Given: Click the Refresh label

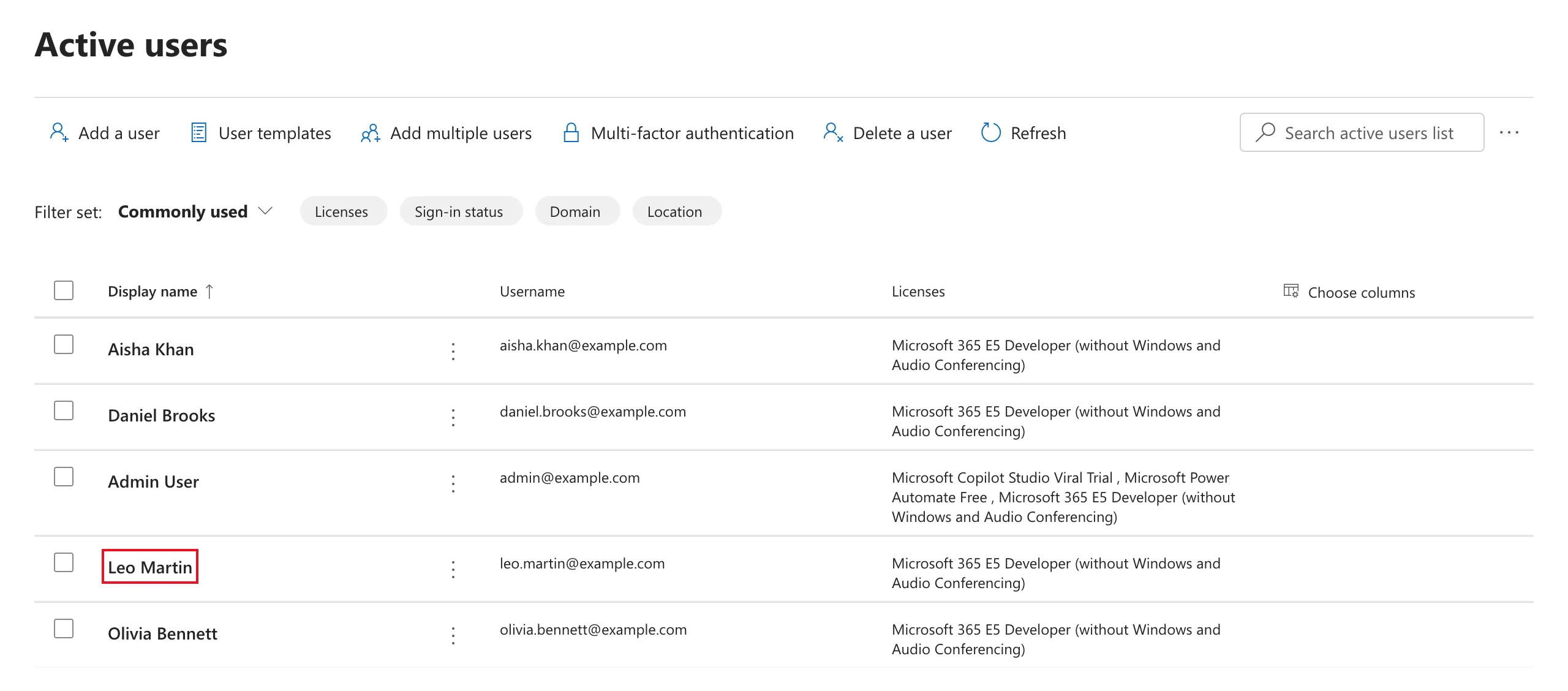Looking at the screenshot, I should click(1038, 133).
